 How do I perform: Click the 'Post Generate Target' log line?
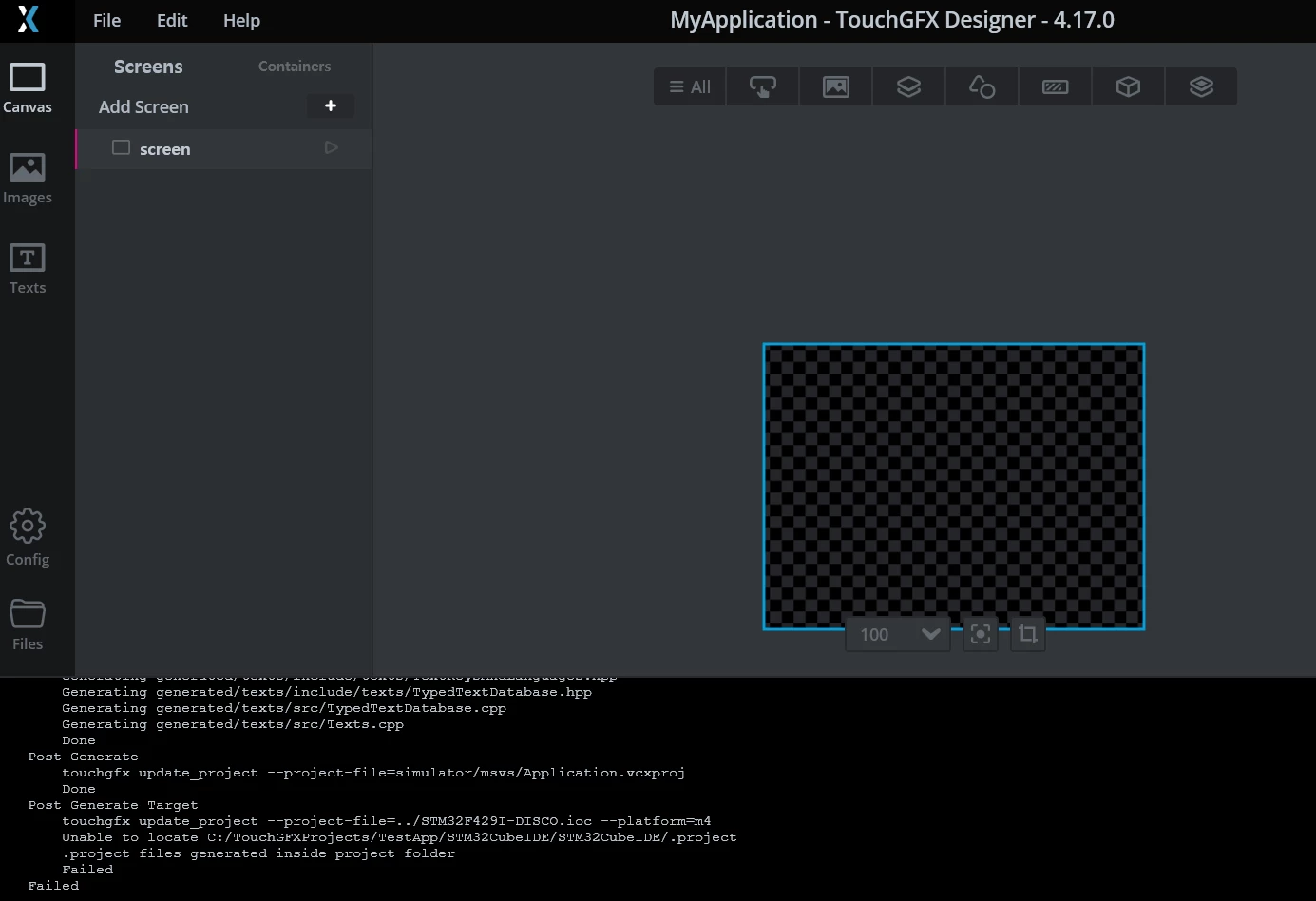113,805
